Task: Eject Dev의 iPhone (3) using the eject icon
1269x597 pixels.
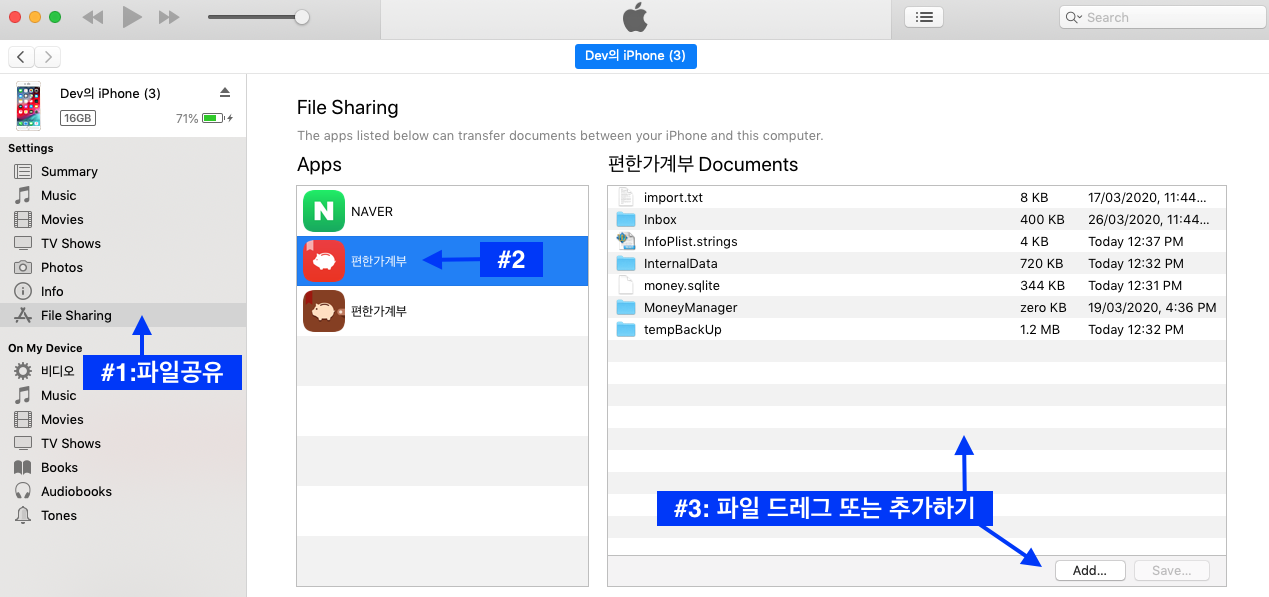Action: pos(225,92)
